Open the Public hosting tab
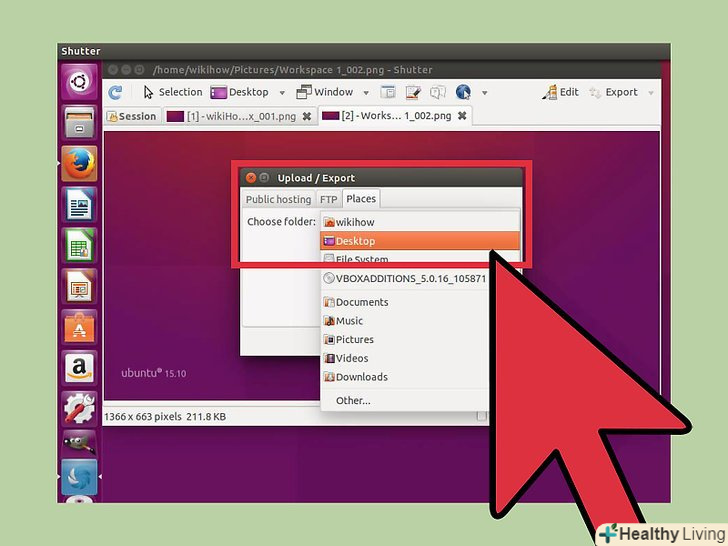The width and height of the screenshot is (728, 546). (x=278, y=199)
